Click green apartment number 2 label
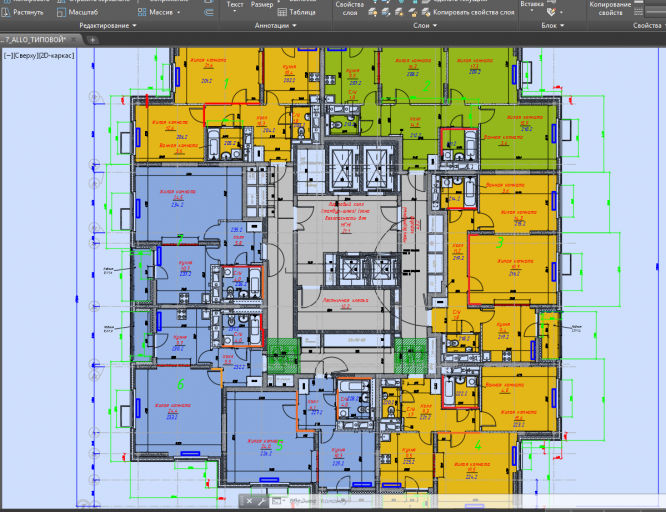This screenshot has width=666, height=512. (426, 86)
